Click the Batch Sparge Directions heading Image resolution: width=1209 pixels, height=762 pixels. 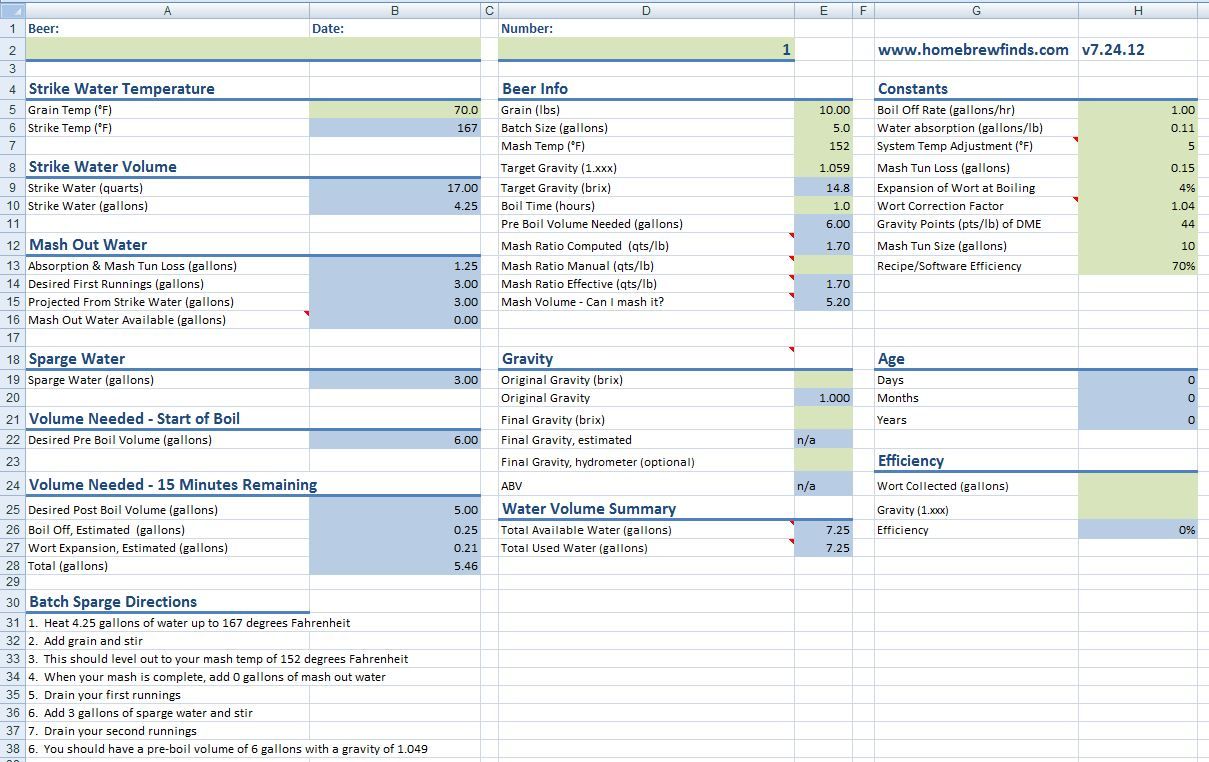point(113,602)
